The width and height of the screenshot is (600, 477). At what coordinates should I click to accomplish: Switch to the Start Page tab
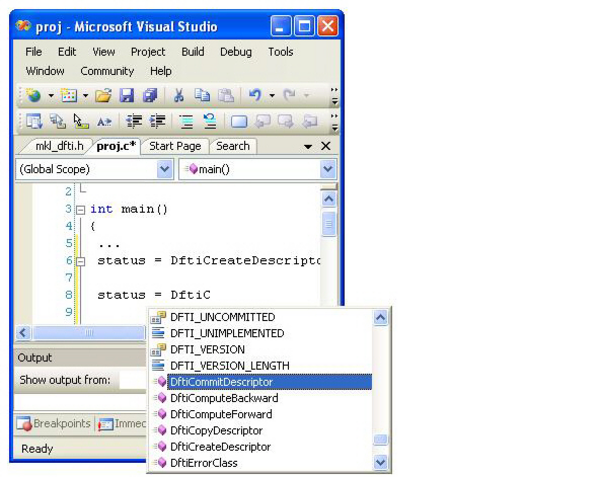175,146
